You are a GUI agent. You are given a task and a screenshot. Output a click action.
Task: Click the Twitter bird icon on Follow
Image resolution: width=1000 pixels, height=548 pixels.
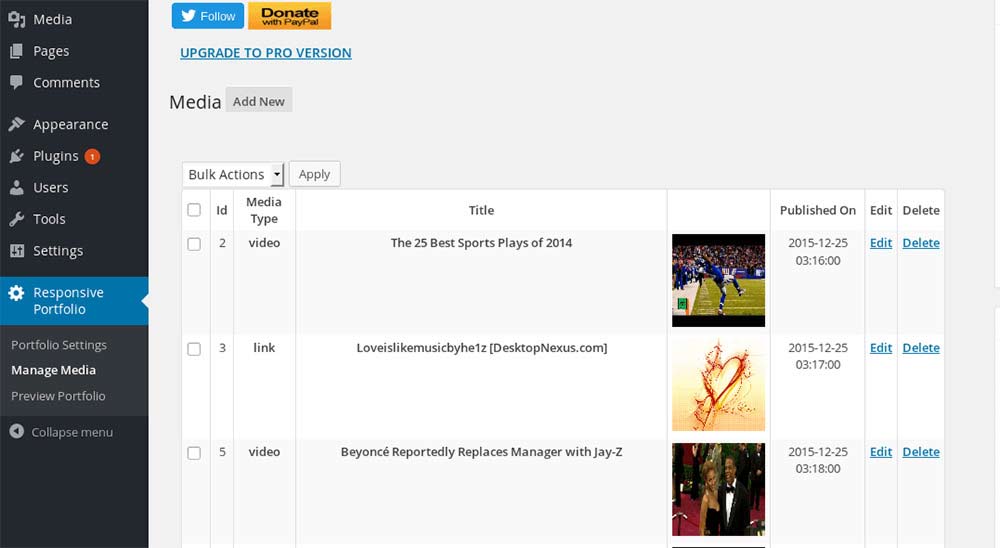188,16
